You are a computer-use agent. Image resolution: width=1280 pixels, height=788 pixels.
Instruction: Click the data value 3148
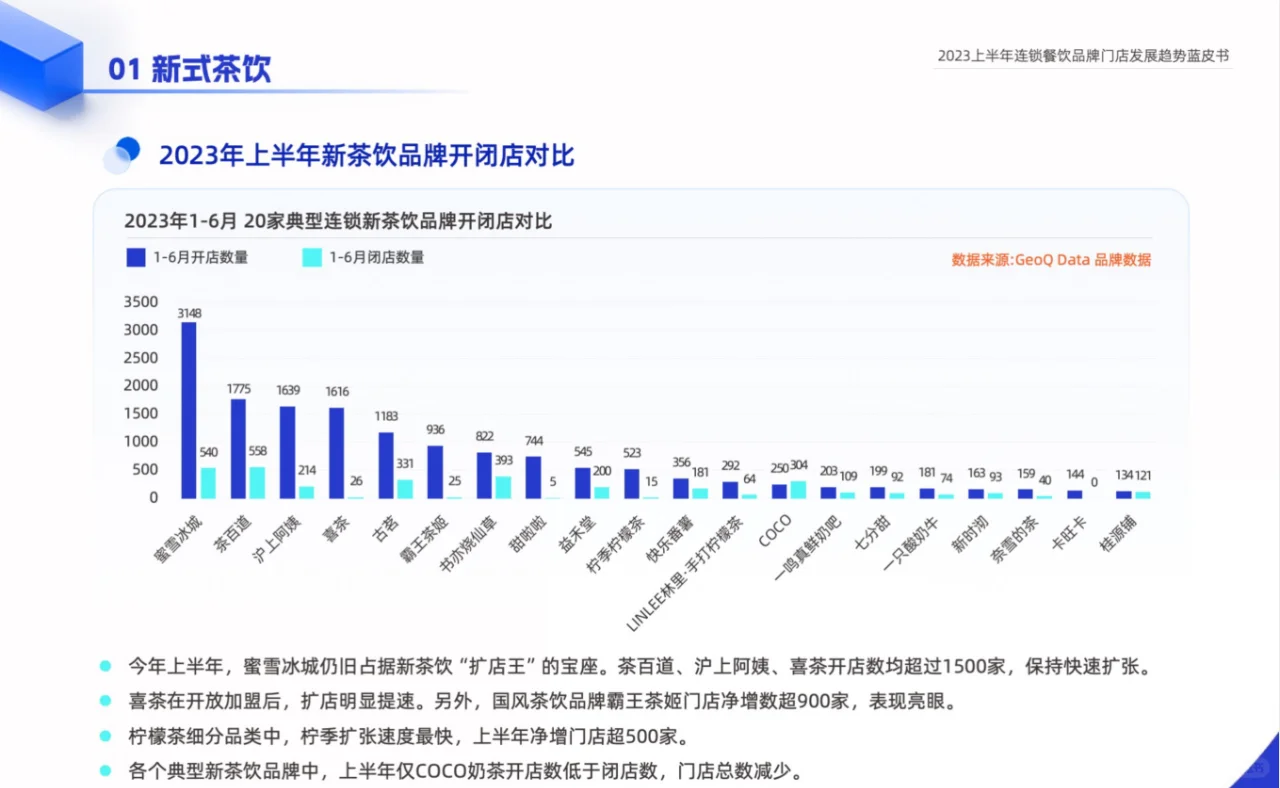tap(189, 313)
